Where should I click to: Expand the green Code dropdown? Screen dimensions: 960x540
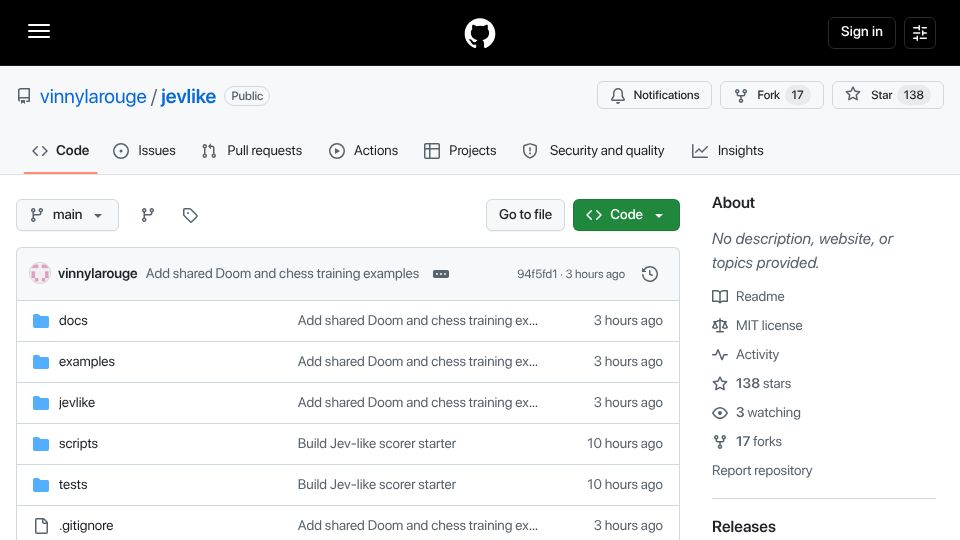click(x=626, y=215)
